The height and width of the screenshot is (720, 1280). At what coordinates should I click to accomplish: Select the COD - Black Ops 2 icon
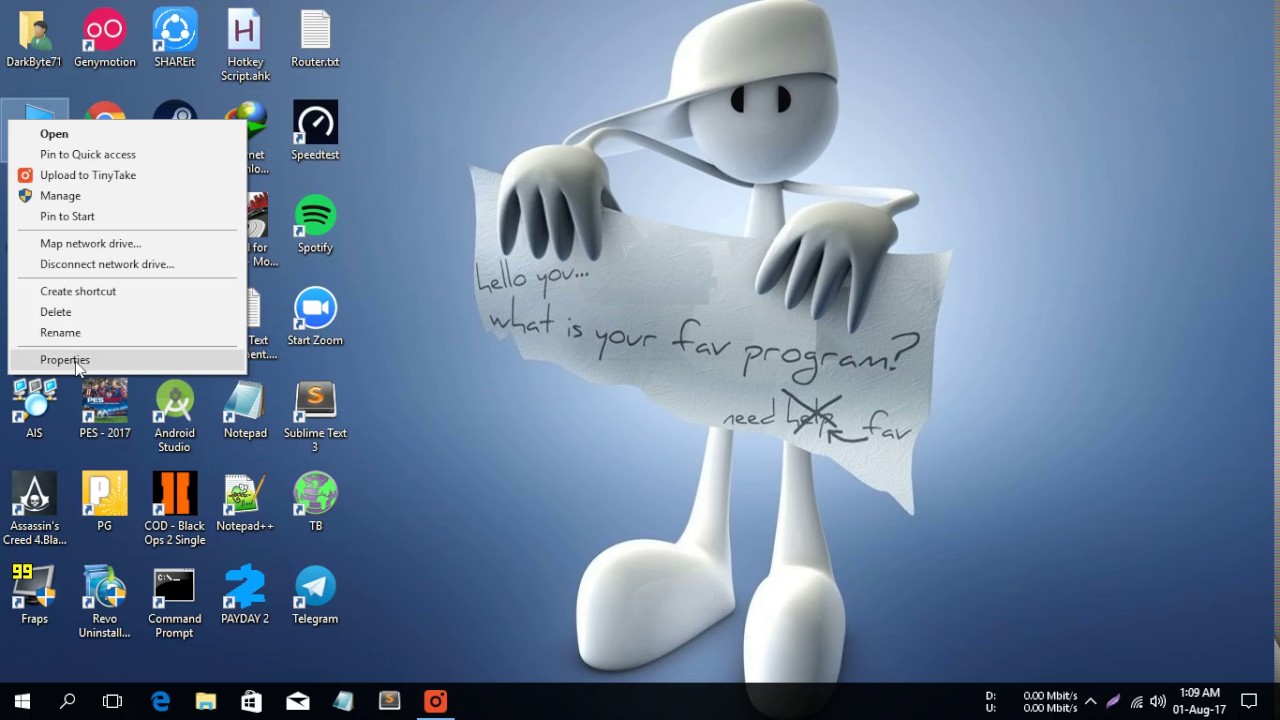175,509
